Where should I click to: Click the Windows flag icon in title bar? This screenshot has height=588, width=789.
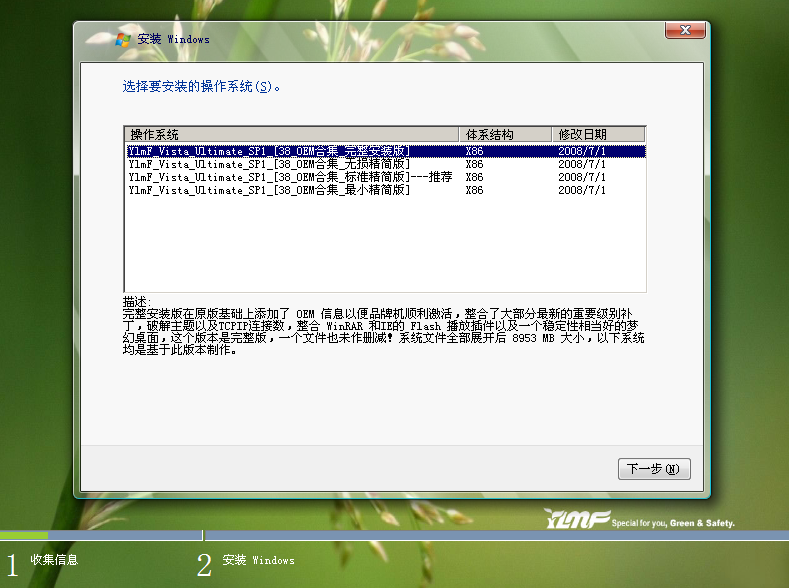(x=123, y=39)
